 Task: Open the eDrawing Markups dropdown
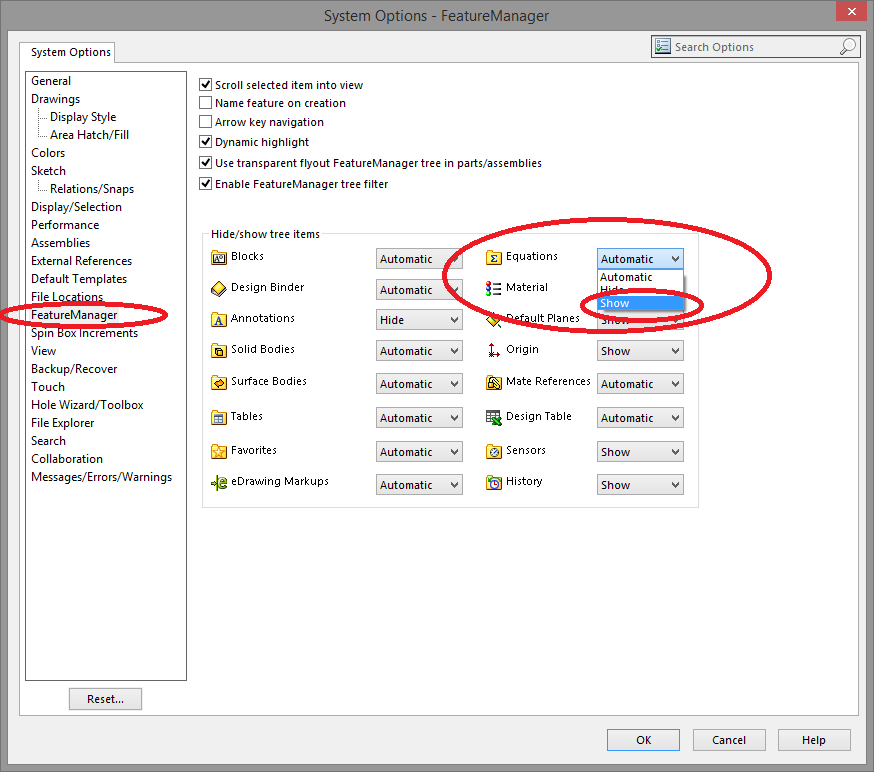tap(419, 485)
